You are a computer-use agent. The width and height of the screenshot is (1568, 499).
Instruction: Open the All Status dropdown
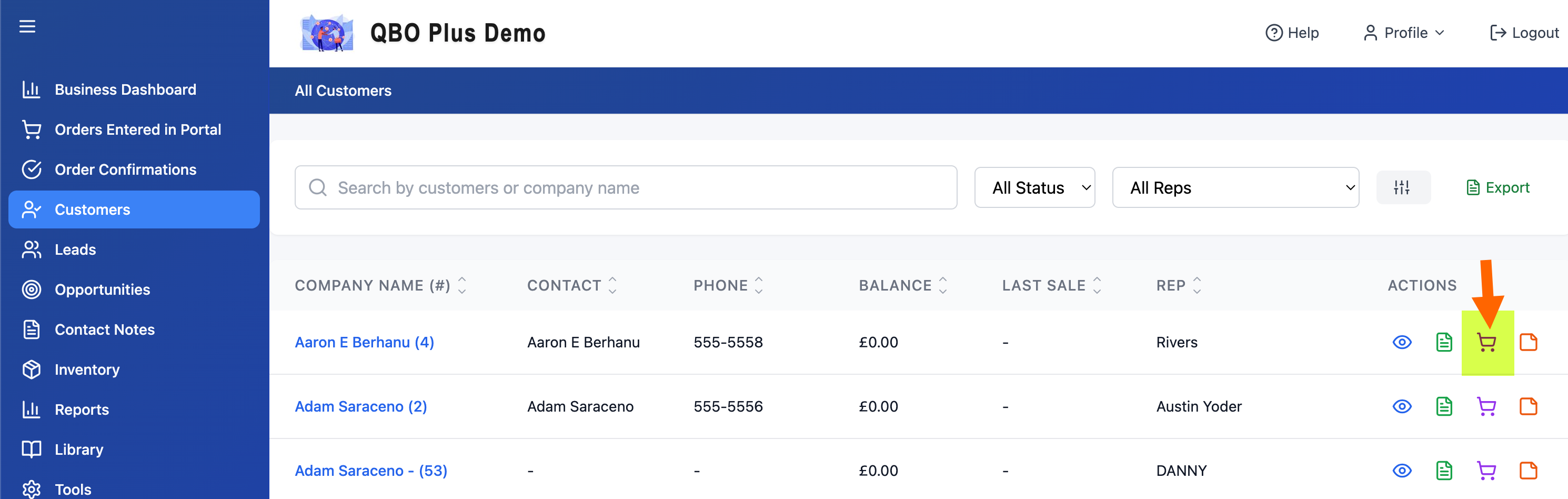[1034, 188]
